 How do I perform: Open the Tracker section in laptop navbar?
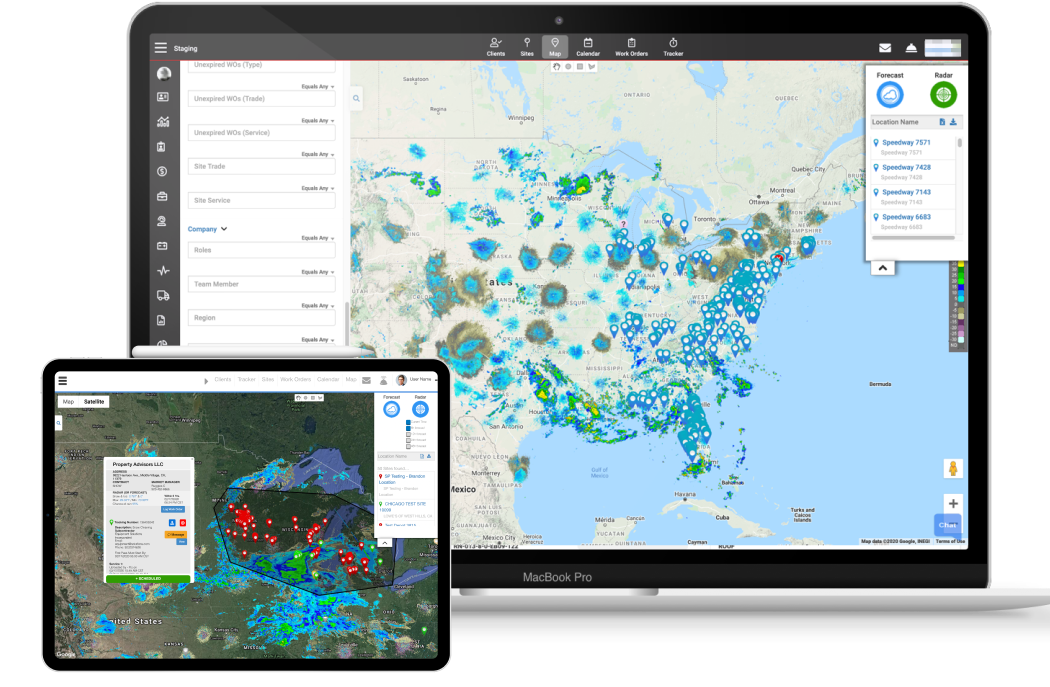(673, 47)
